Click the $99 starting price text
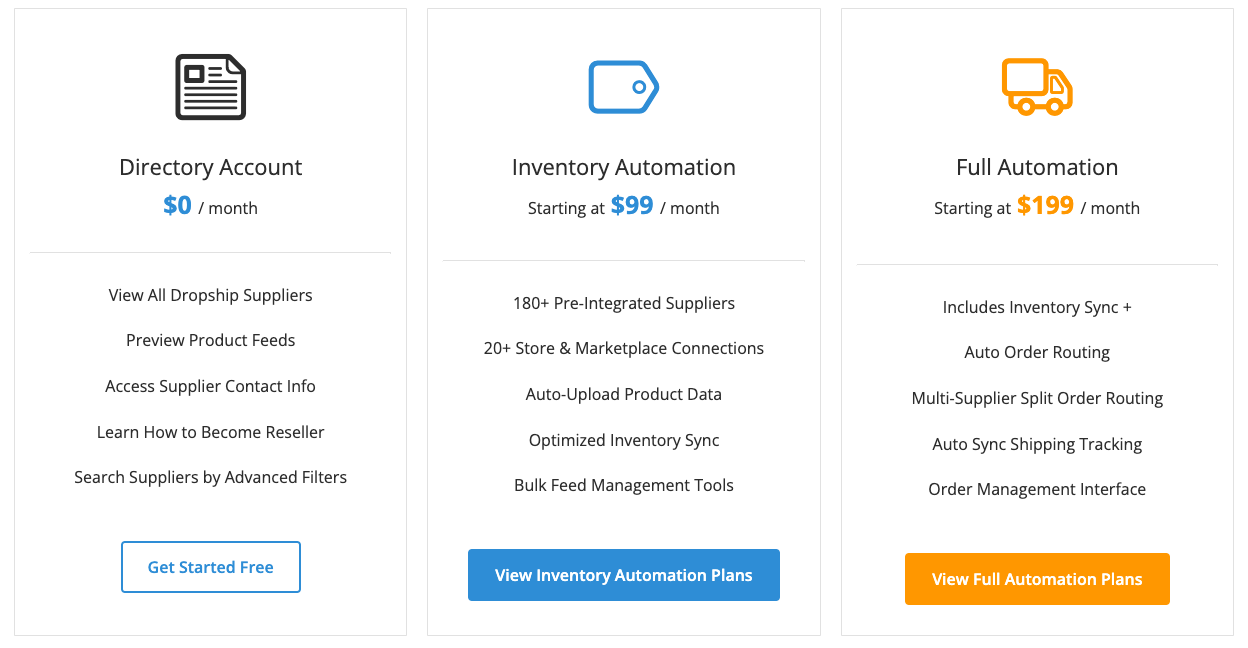The height and width of the screenshot is (648, 1248). [632, 206]
